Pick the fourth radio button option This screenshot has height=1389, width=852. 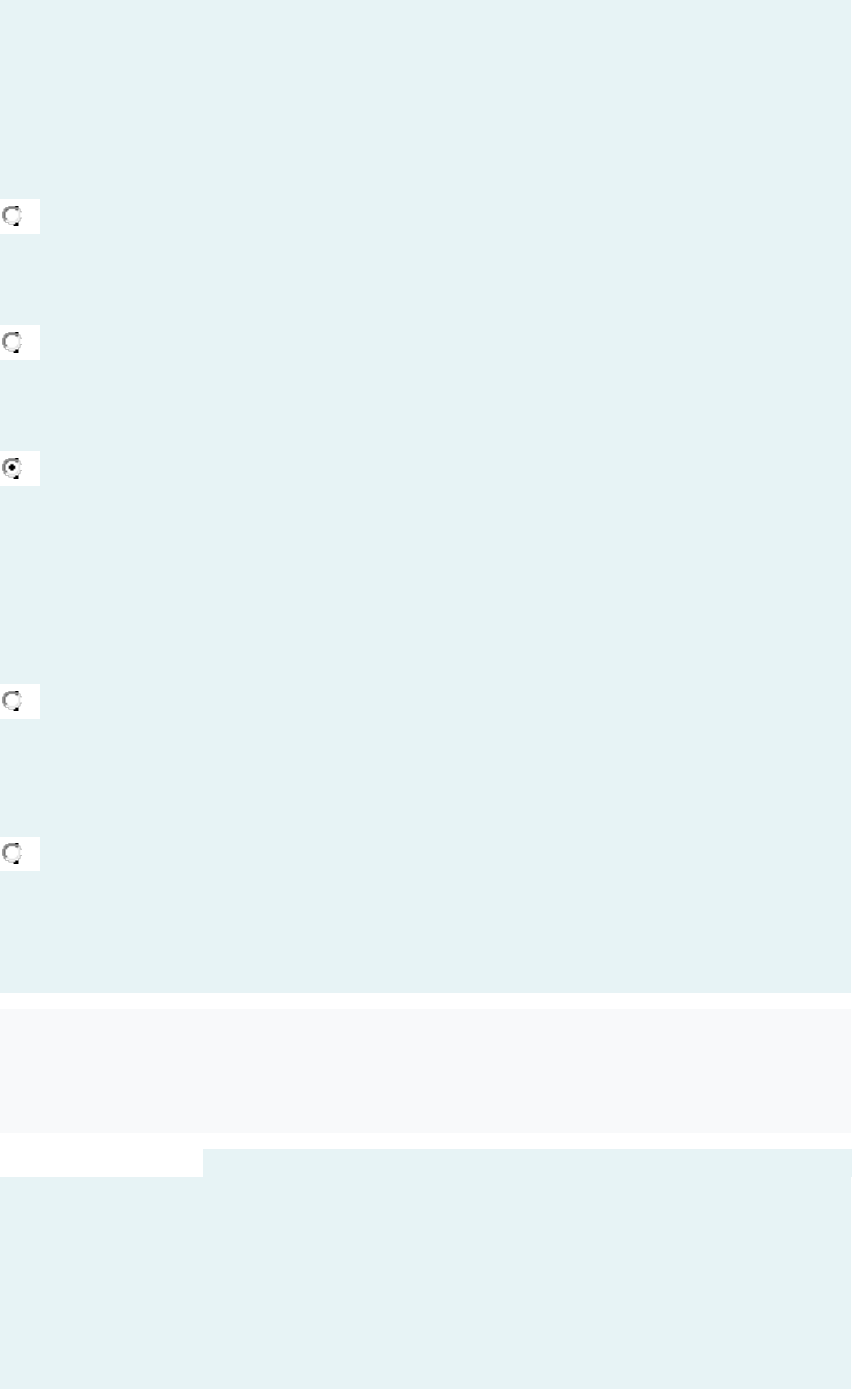click(12, 701)
